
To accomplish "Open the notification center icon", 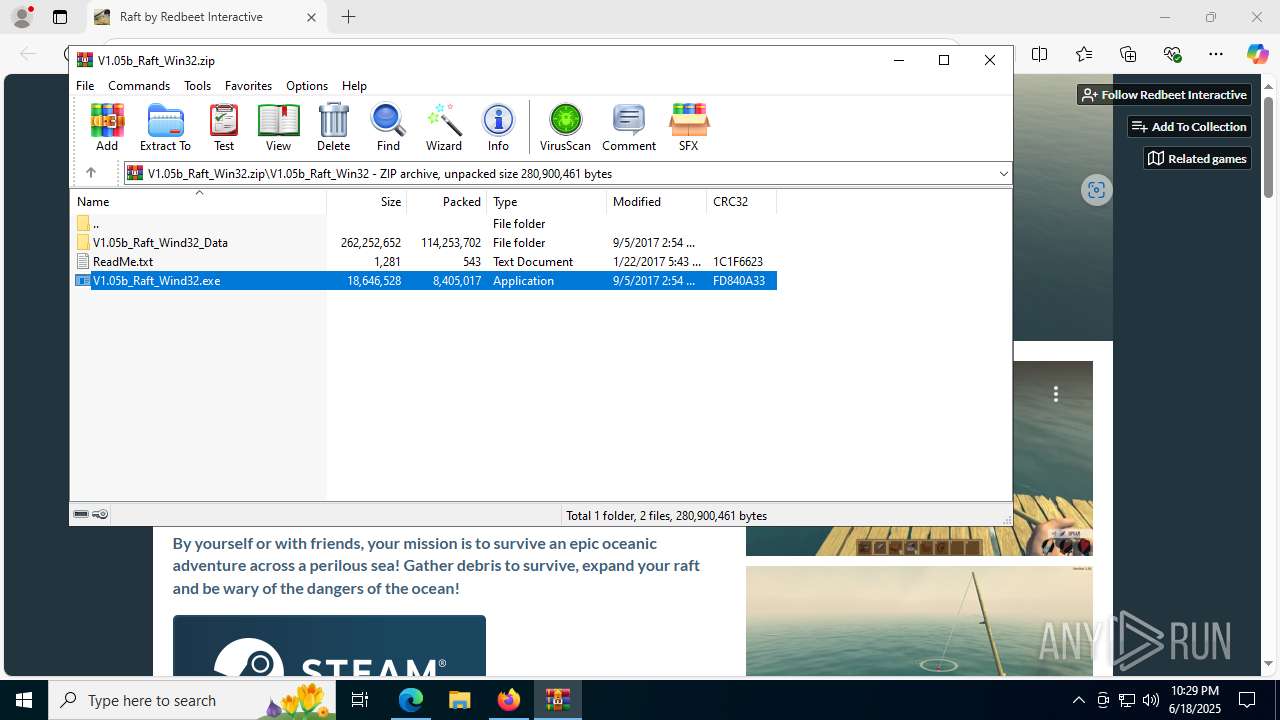I will tap(1247, 700).
